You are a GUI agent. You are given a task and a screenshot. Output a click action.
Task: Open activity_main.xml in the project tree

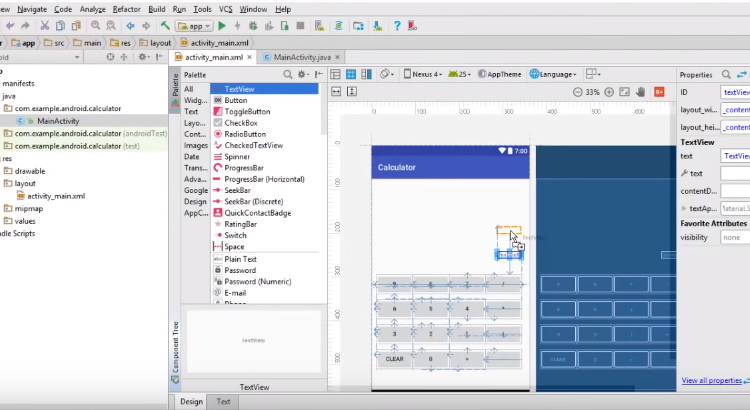tap(56, 196)
